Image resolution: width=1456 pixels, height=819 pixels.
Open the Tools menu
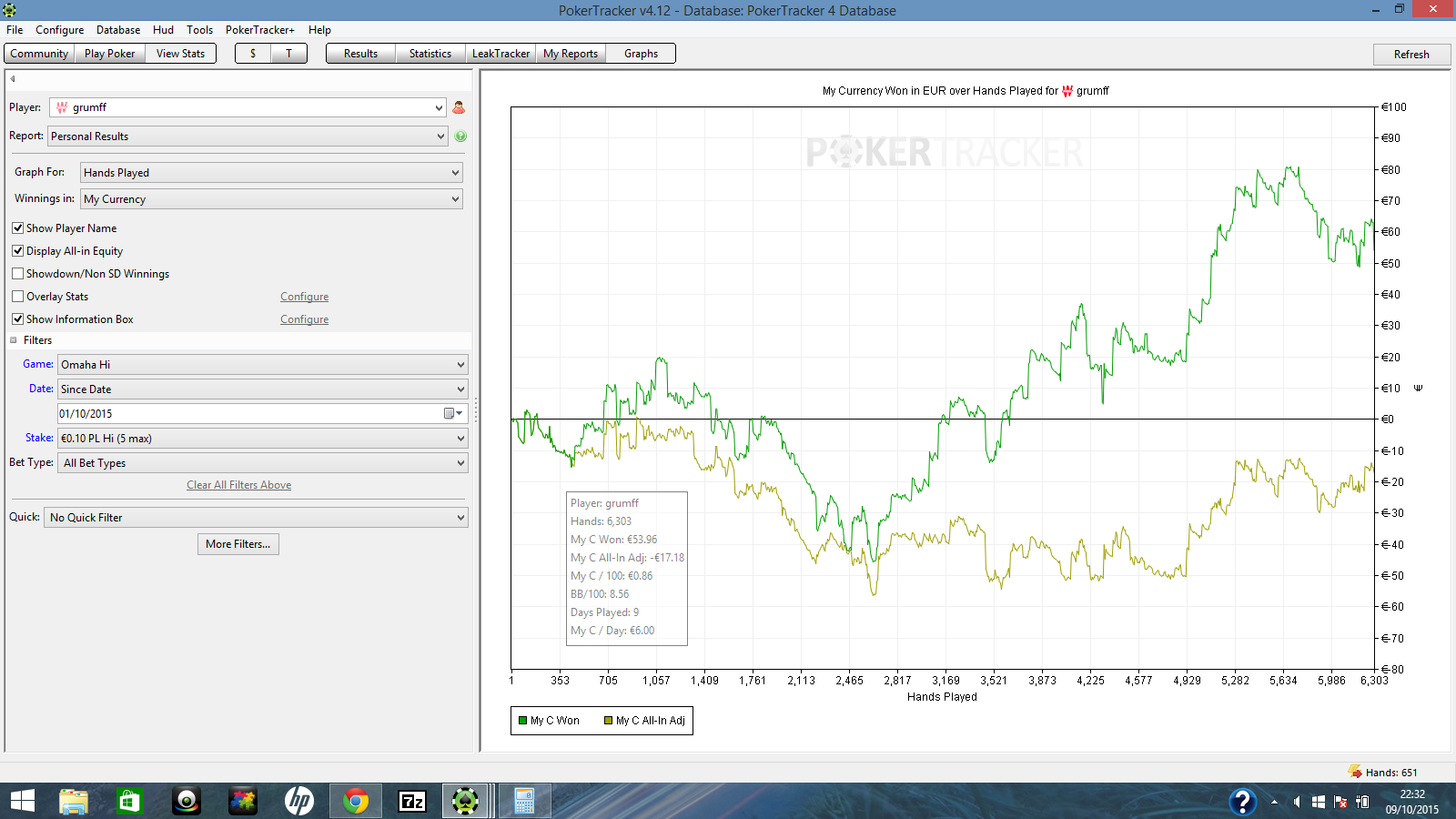[x=200, y=30]
